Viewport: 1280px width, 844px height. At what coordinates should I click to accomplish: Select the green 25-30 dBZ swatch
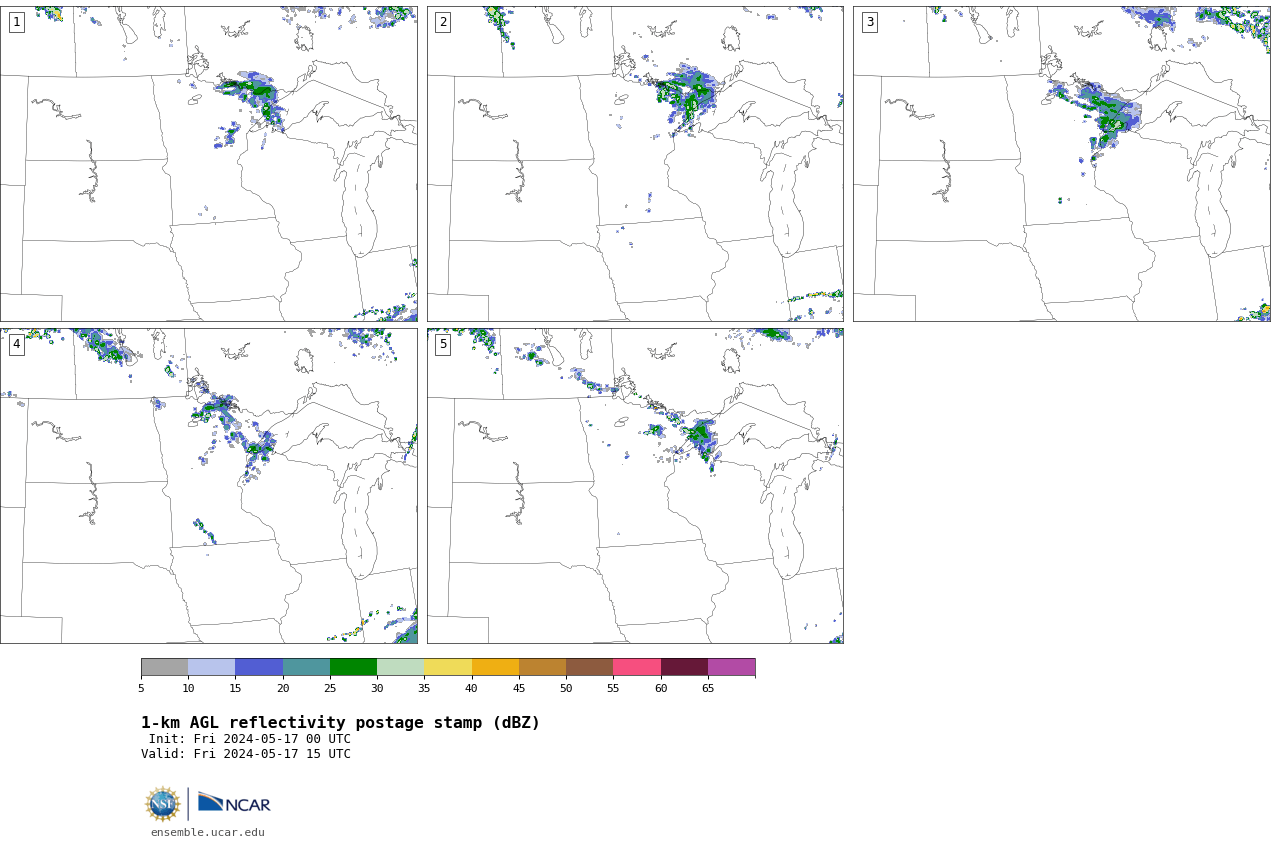click(x=353, y=667)
